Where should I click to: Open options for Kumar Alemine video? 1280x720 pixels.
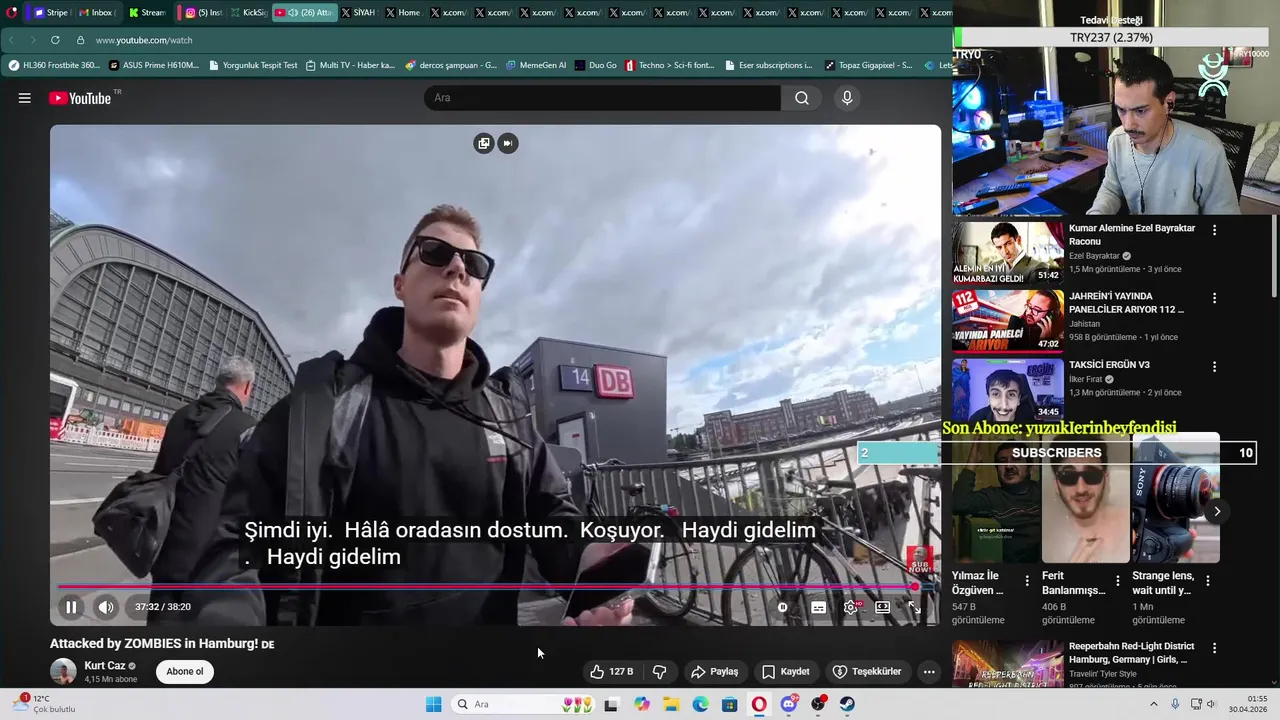click(1214, 230)
